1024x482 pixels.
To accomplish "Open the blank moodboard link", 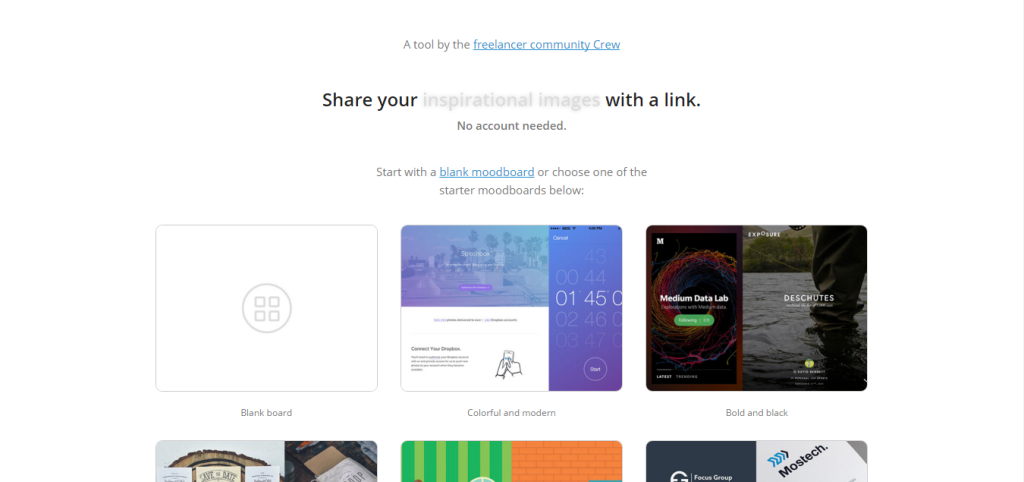I will coord(487,172).
